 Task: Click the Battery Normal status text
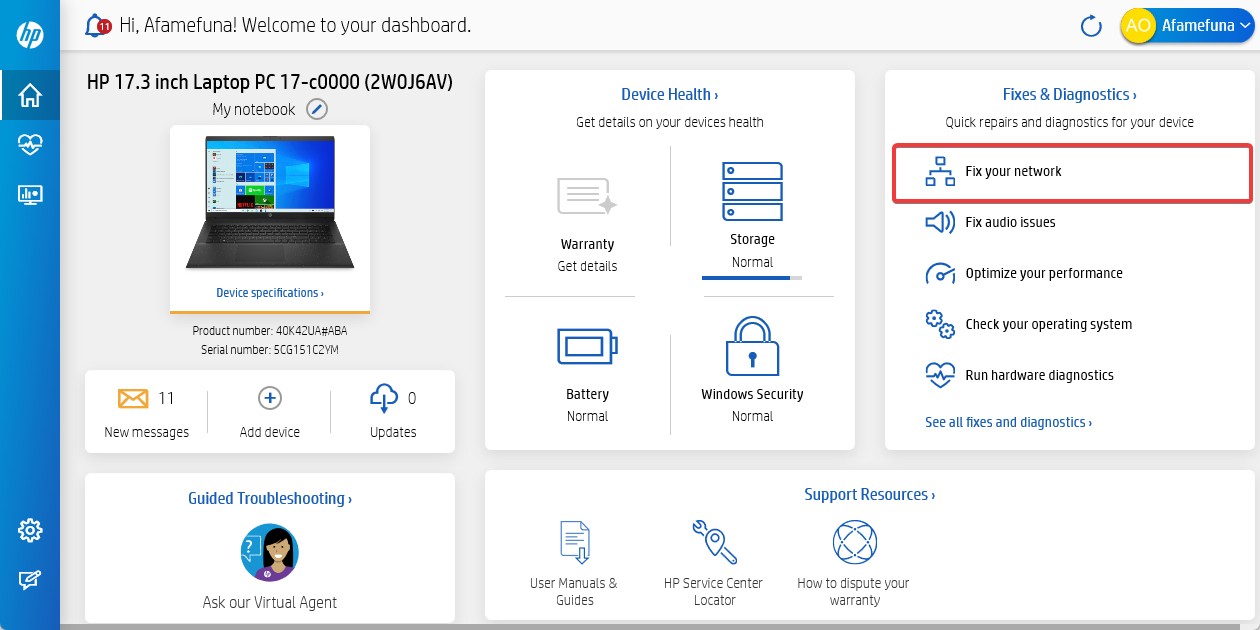point(587,416)
